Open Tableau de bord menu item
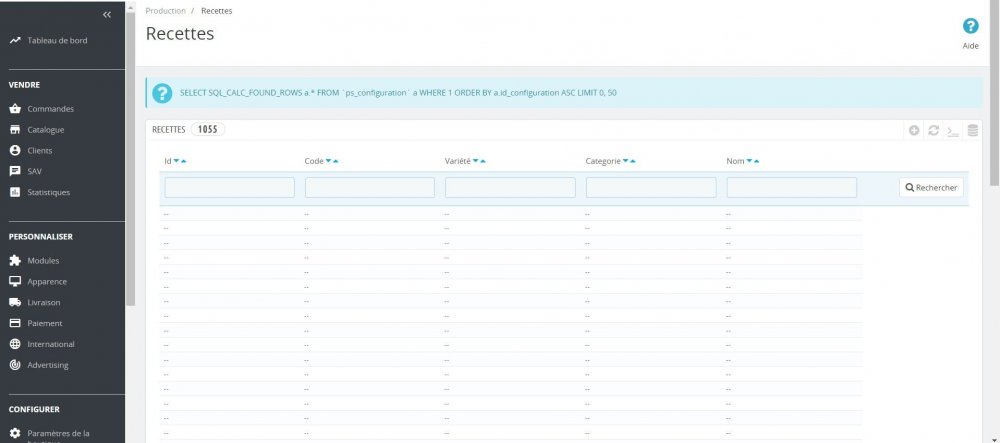 [x=57, y=40]
